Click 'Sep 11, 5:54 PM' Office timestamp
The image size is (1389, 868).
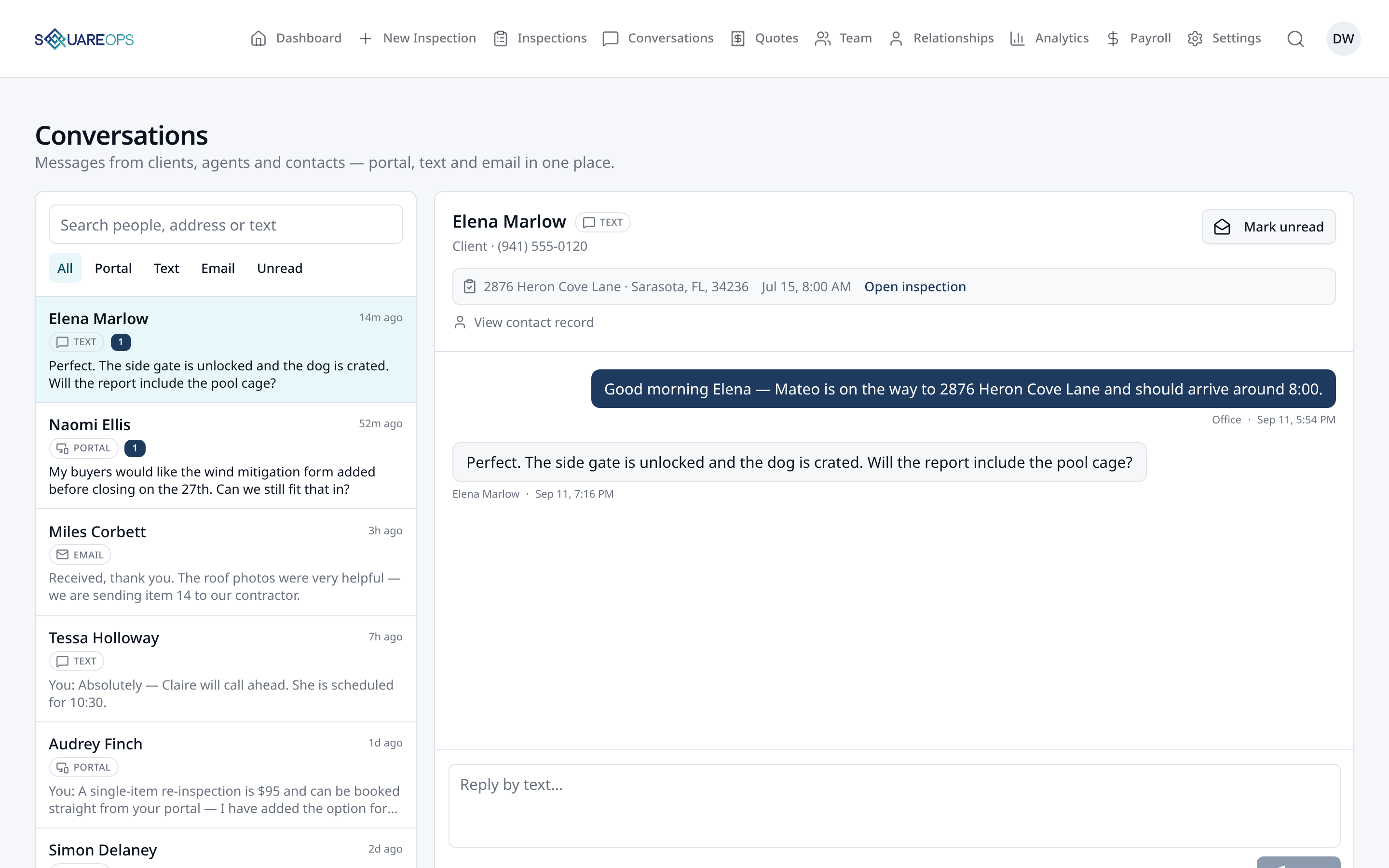coord(1296,420)
